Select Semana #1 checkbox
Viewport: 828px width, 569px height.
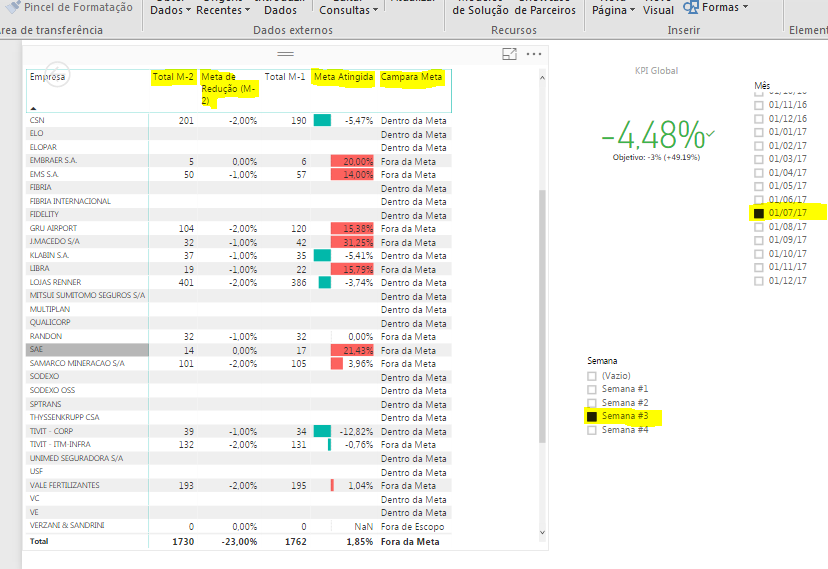[592, 390]
